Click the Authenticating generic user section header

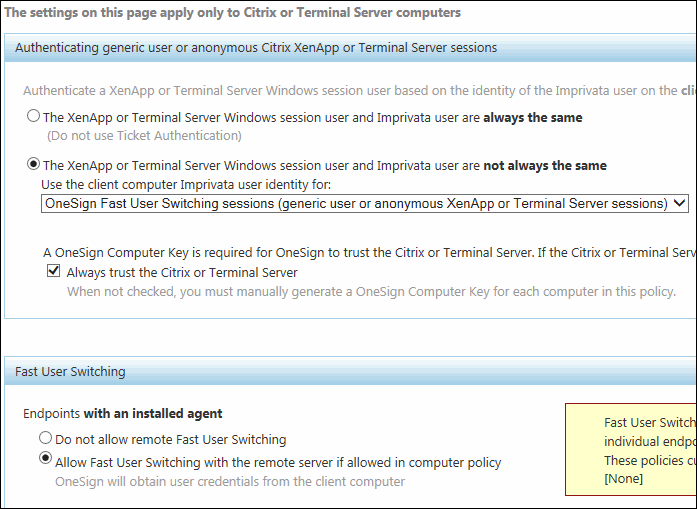tap(350, 48)
